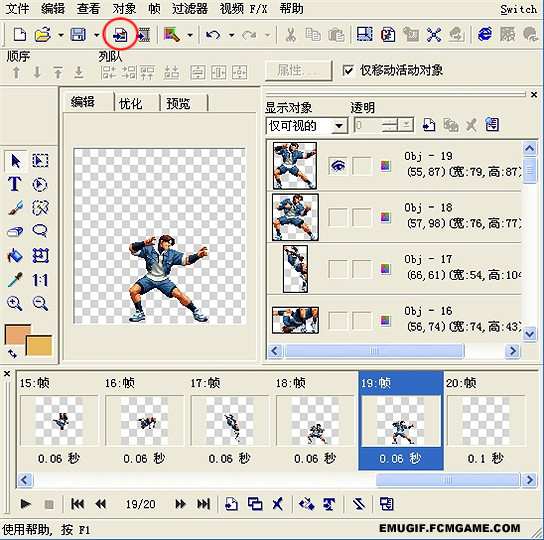Open the 对象 menu
The image size is (544, 540).
pos(124,9)
